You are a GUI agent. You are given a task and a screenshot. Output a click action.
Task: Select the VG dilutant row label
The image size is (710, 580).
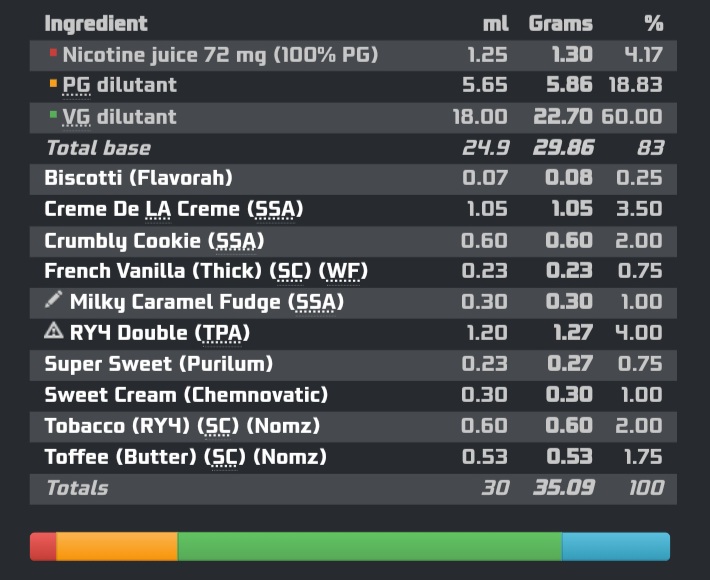[x=120, y=117]
